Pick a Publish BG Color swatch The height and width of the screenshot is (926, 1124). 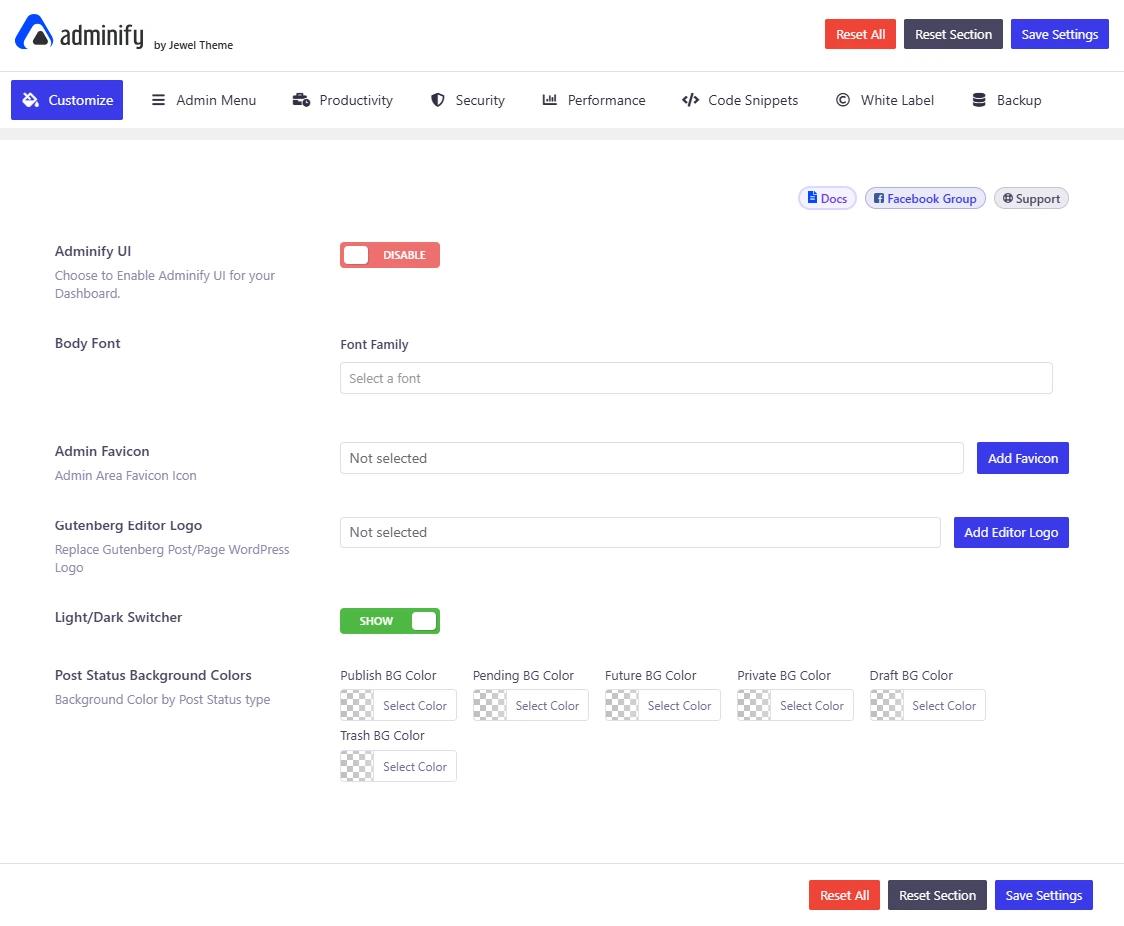[355, 705]
